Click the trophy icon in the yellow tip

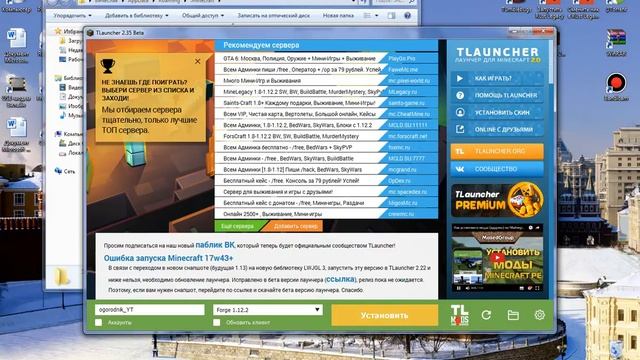(108, 66)
